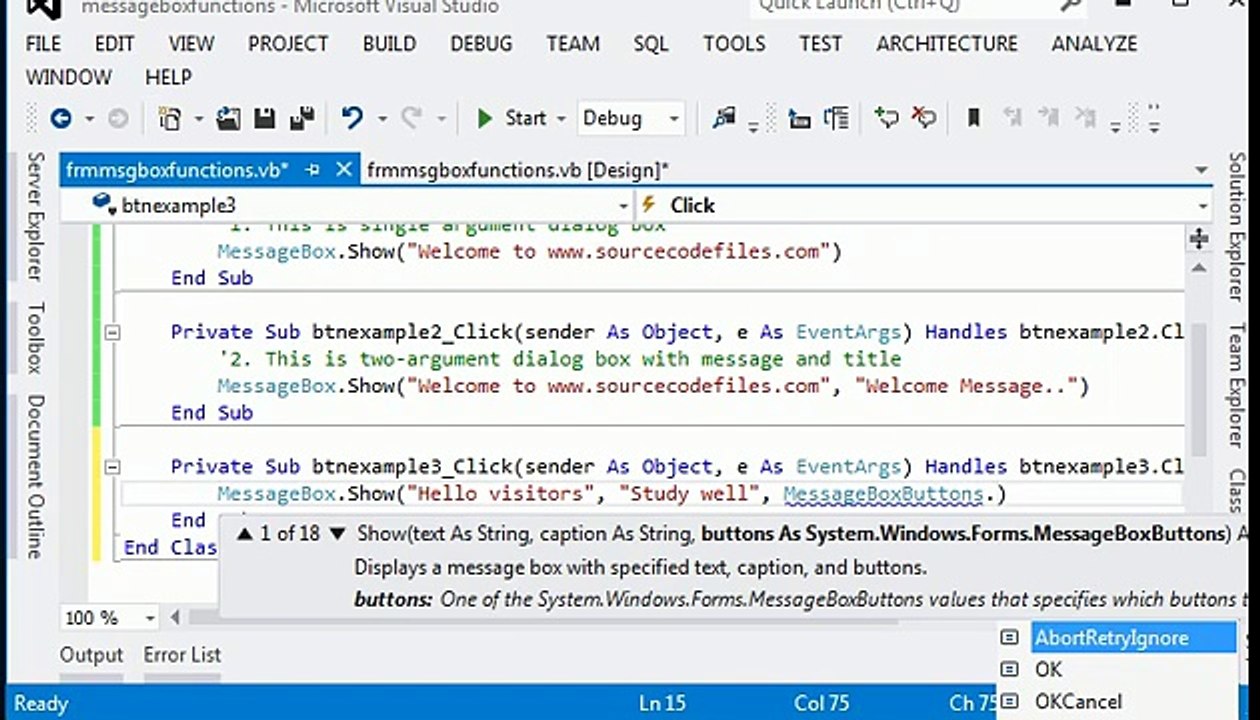Open the New Project dropdown arrow
Image resolution: width=1260 pixels, height=720 pixels.
(198, 119)
